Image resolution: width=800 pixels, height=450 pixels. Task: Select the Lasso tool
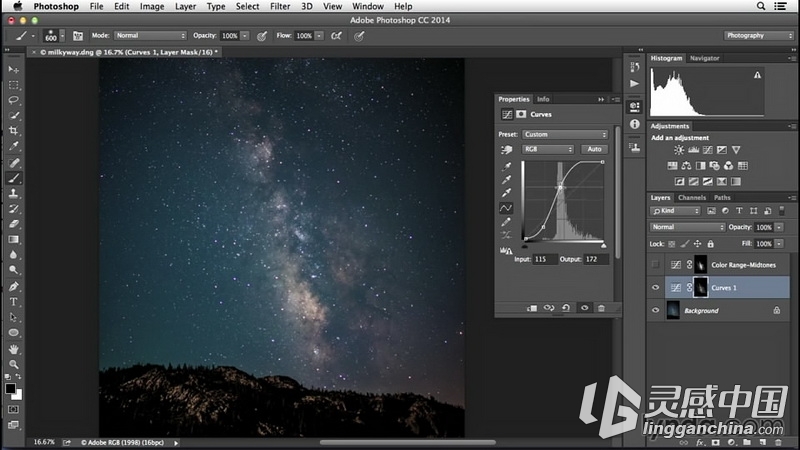(x=14, y=100)
